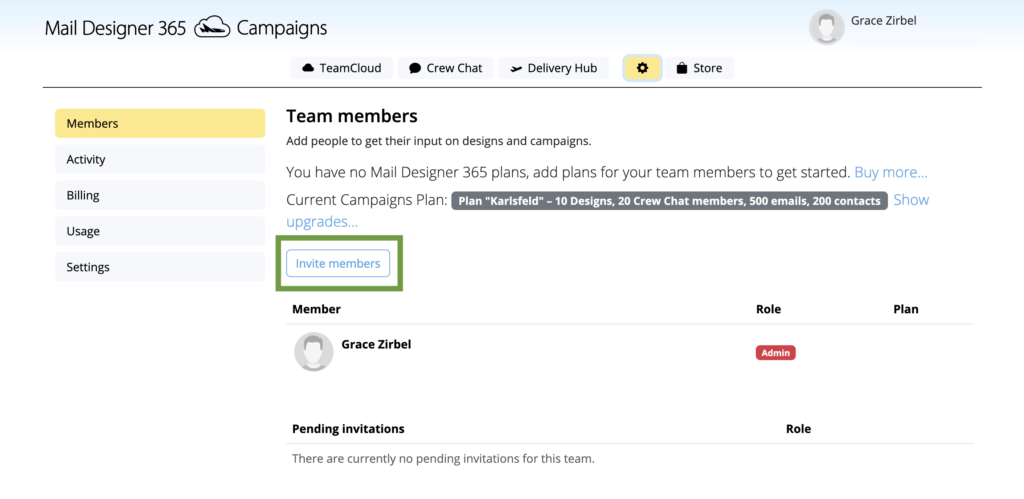
Task: Select Members in the sidebar
Action: coord(160,123)
